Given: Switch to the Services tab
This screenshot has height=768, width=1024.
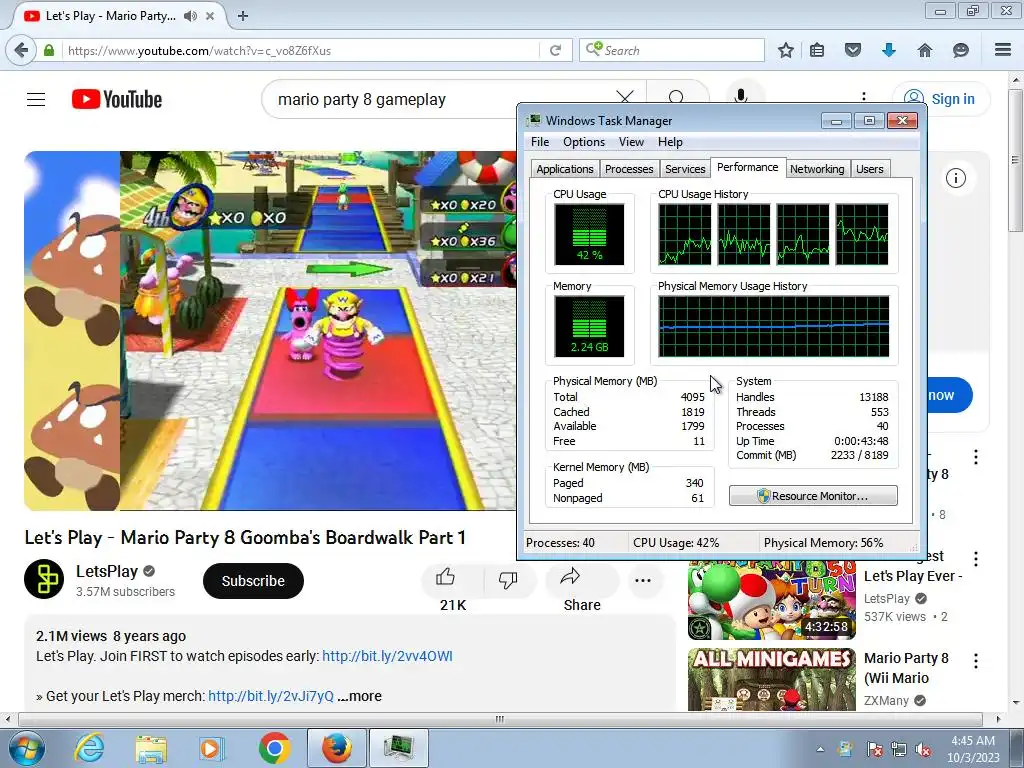Looking at the screenshot, I should pyautogui.click(x=685, y=169).
